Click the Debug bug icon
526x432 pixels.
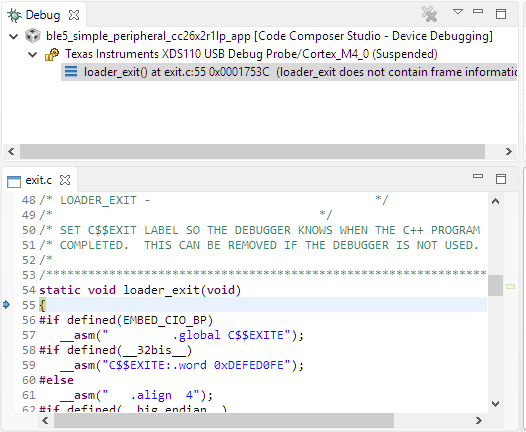[x=14, y=15]
